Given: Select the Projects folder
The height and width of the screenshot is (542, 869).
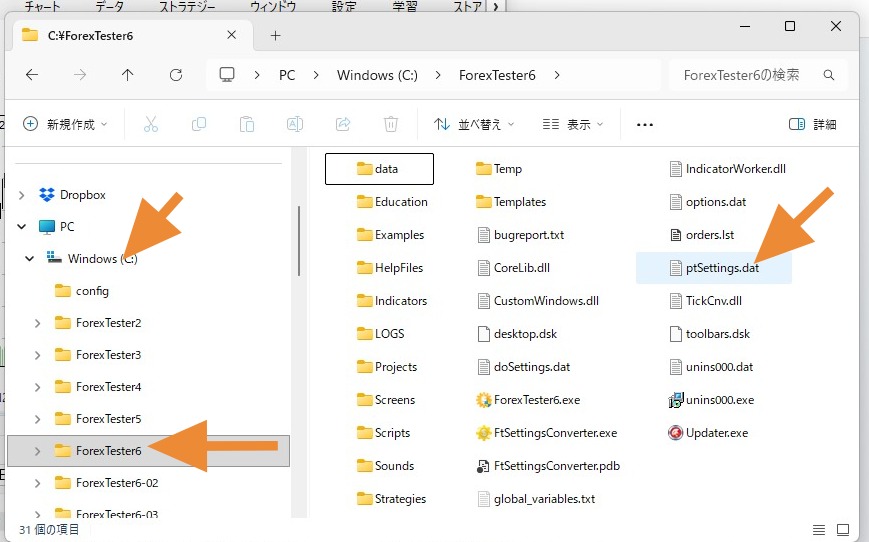Looking at the screenshot, I should pos(387,367).
